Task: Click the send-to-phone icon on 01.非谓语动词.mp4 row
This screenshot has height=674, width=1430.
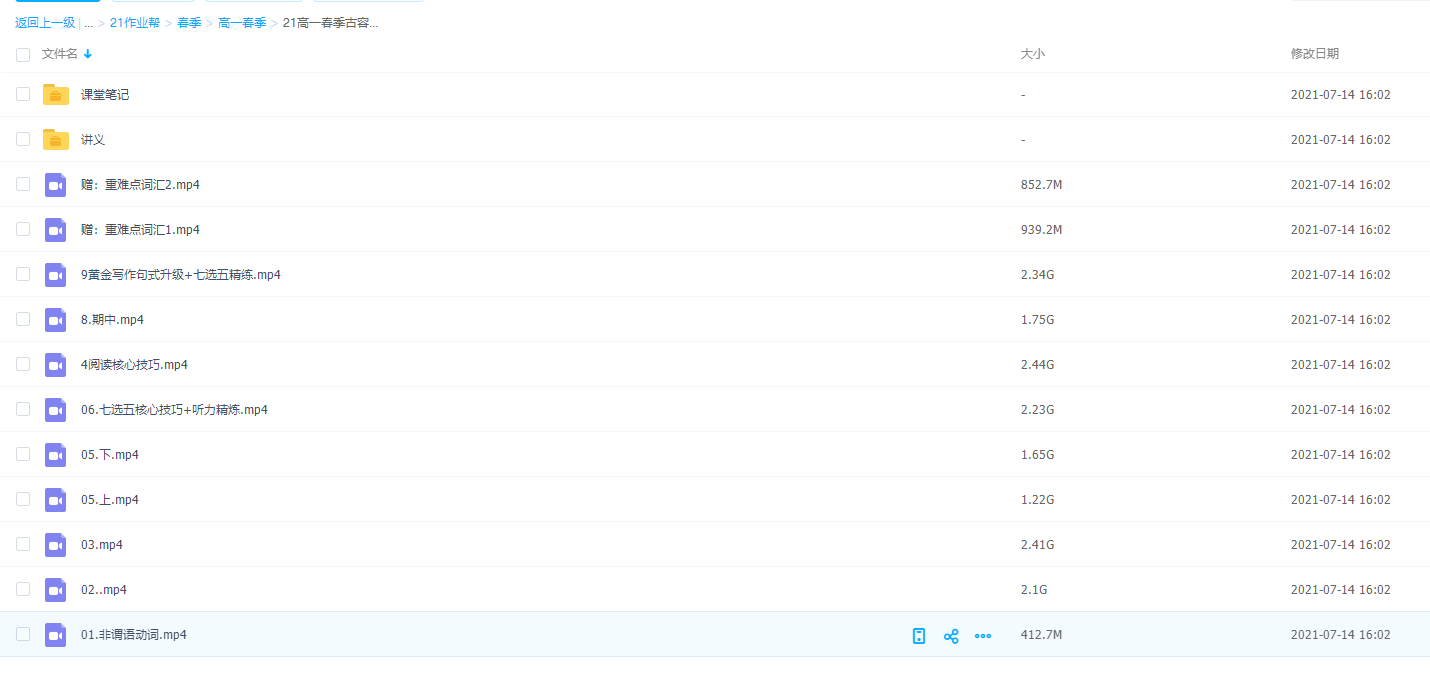Action: (x=919, y=636)
